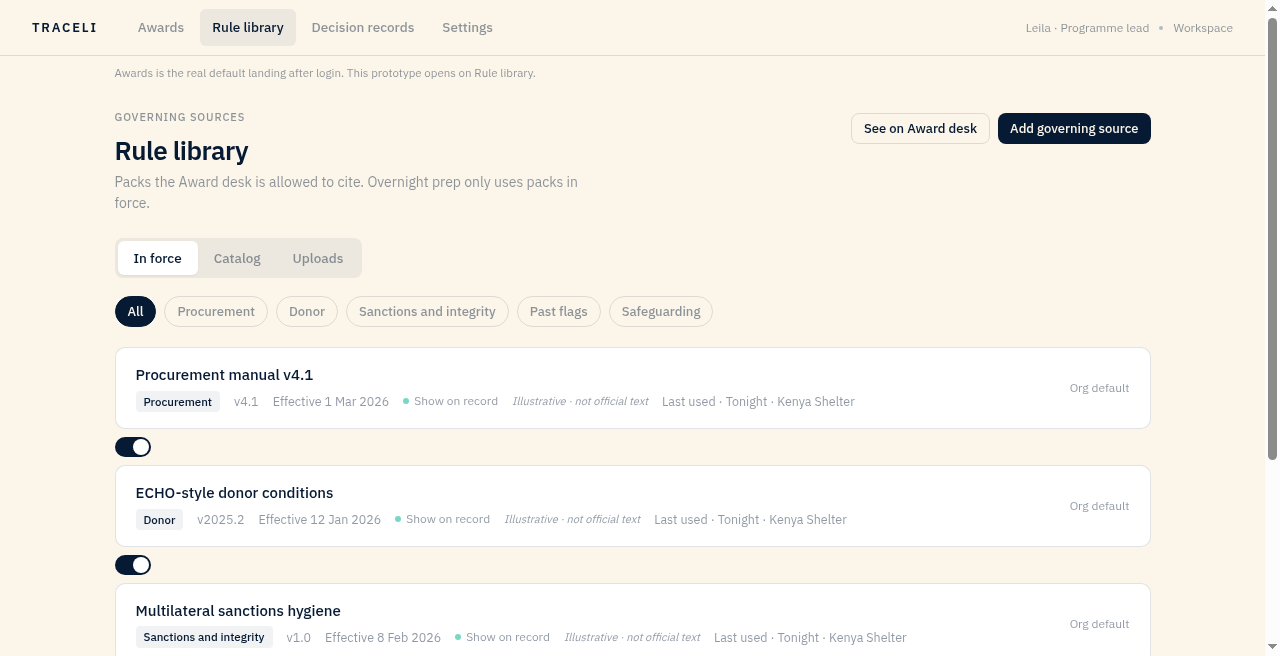Filter by Past flags
Viewport: 1280px width, 656px height.
pos(559,312)
